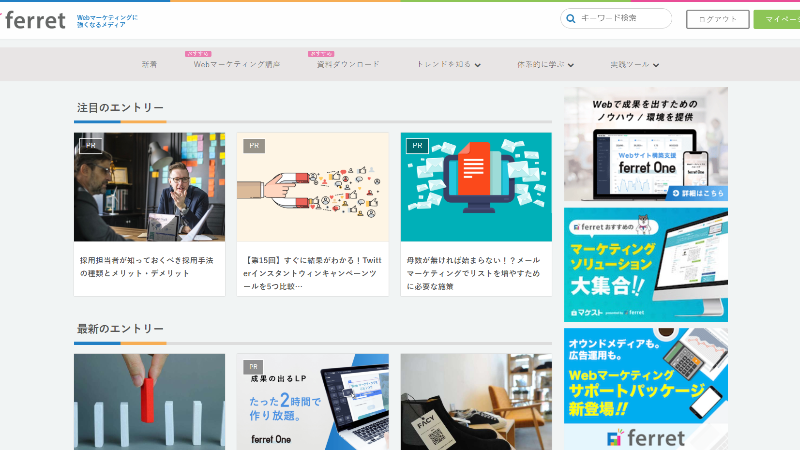The image size is (800, 450).
Task: Click the おすすめ badge above 資料ダウンロード
Action: 321,54
